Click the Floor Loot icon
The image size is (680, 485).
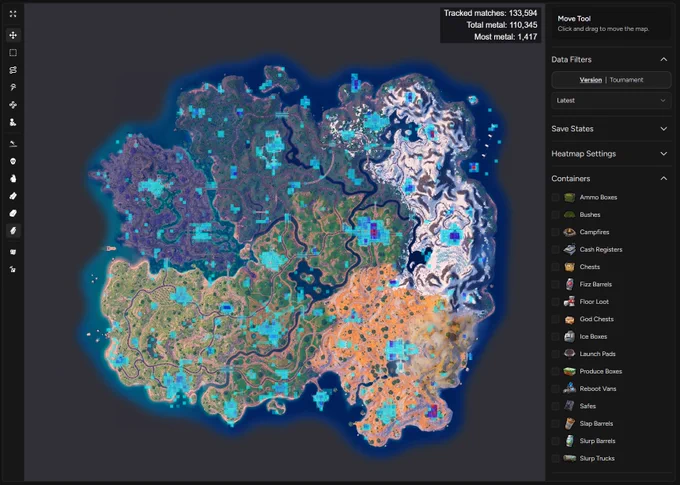tap(569, 301)
